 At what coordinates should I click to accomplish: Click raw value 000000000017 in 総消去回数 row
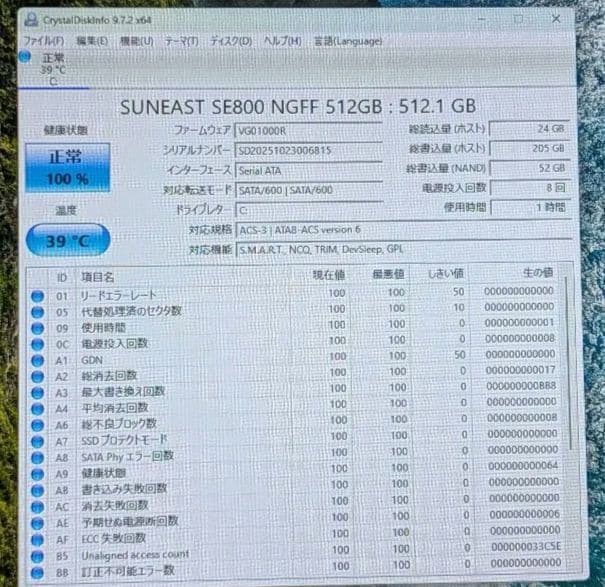tap(521, 370)
